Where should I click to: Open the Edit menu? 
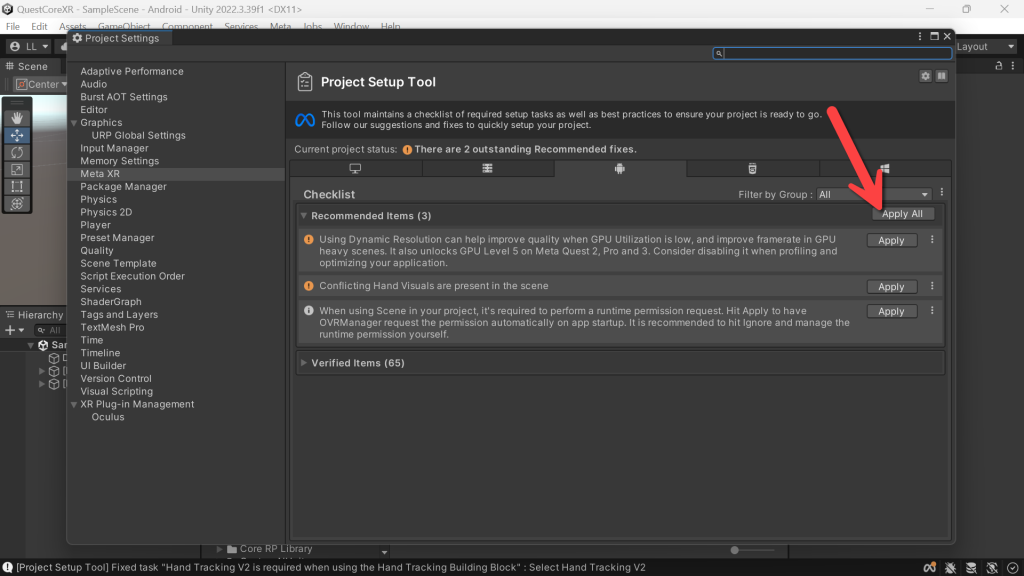(39, 26)
